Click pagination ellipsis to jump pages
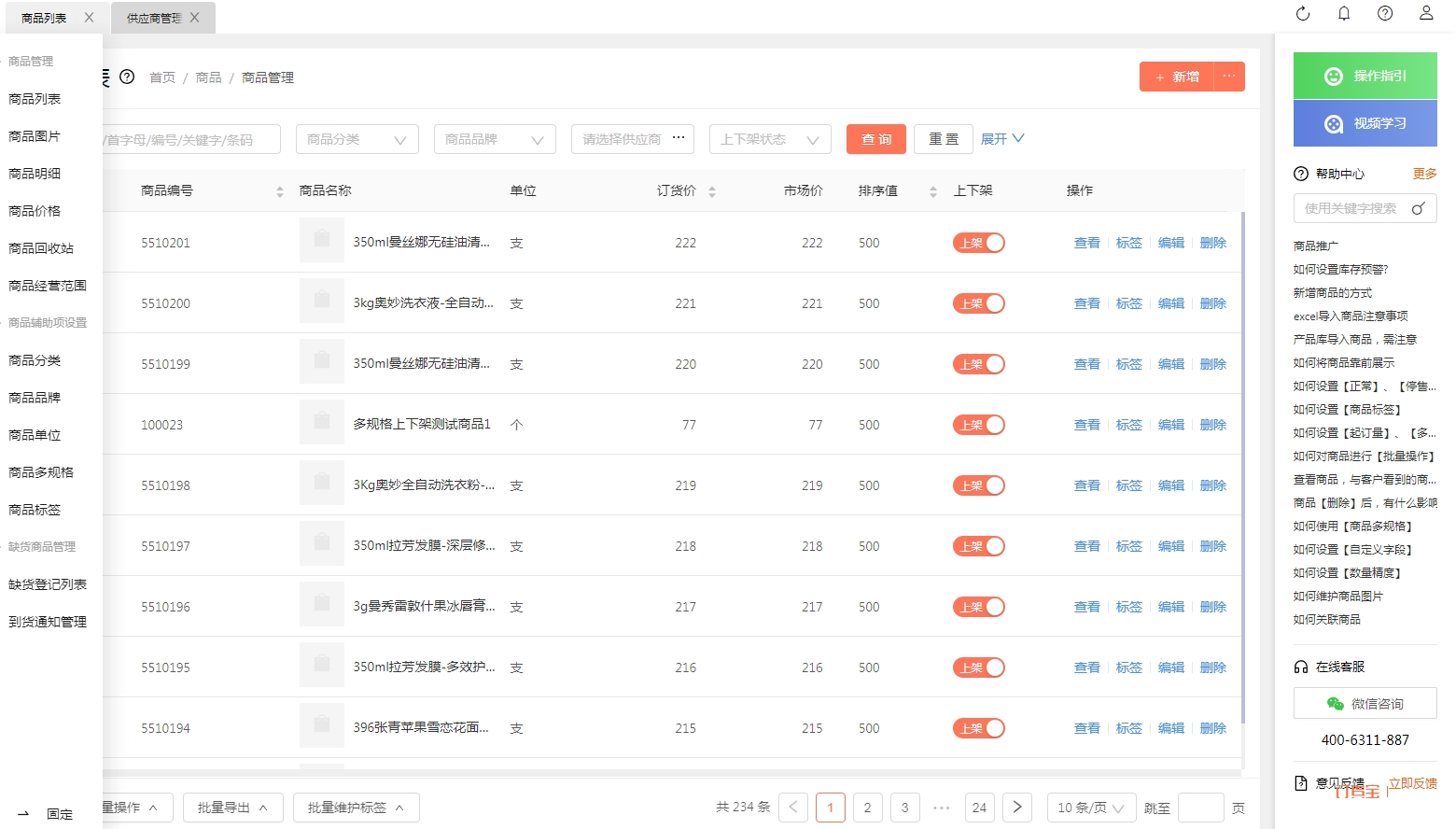Screen dimensions: 1456x829 point(942,808)
